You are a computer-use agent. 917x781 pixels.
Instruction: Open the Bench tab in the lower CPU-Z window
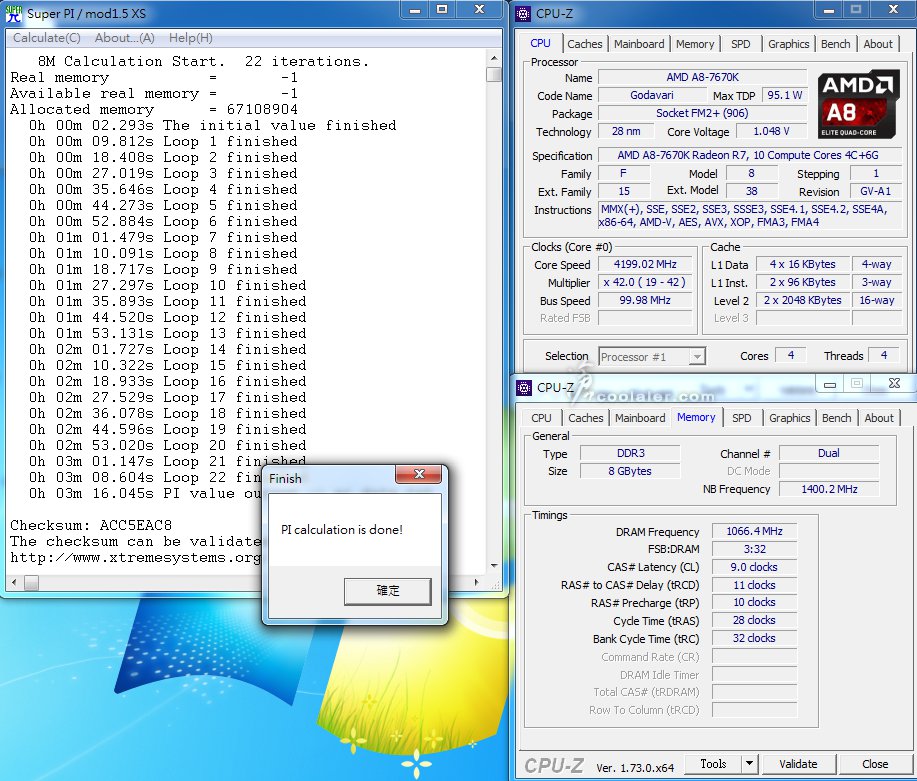pyautogui.click(x=836, y=418)
